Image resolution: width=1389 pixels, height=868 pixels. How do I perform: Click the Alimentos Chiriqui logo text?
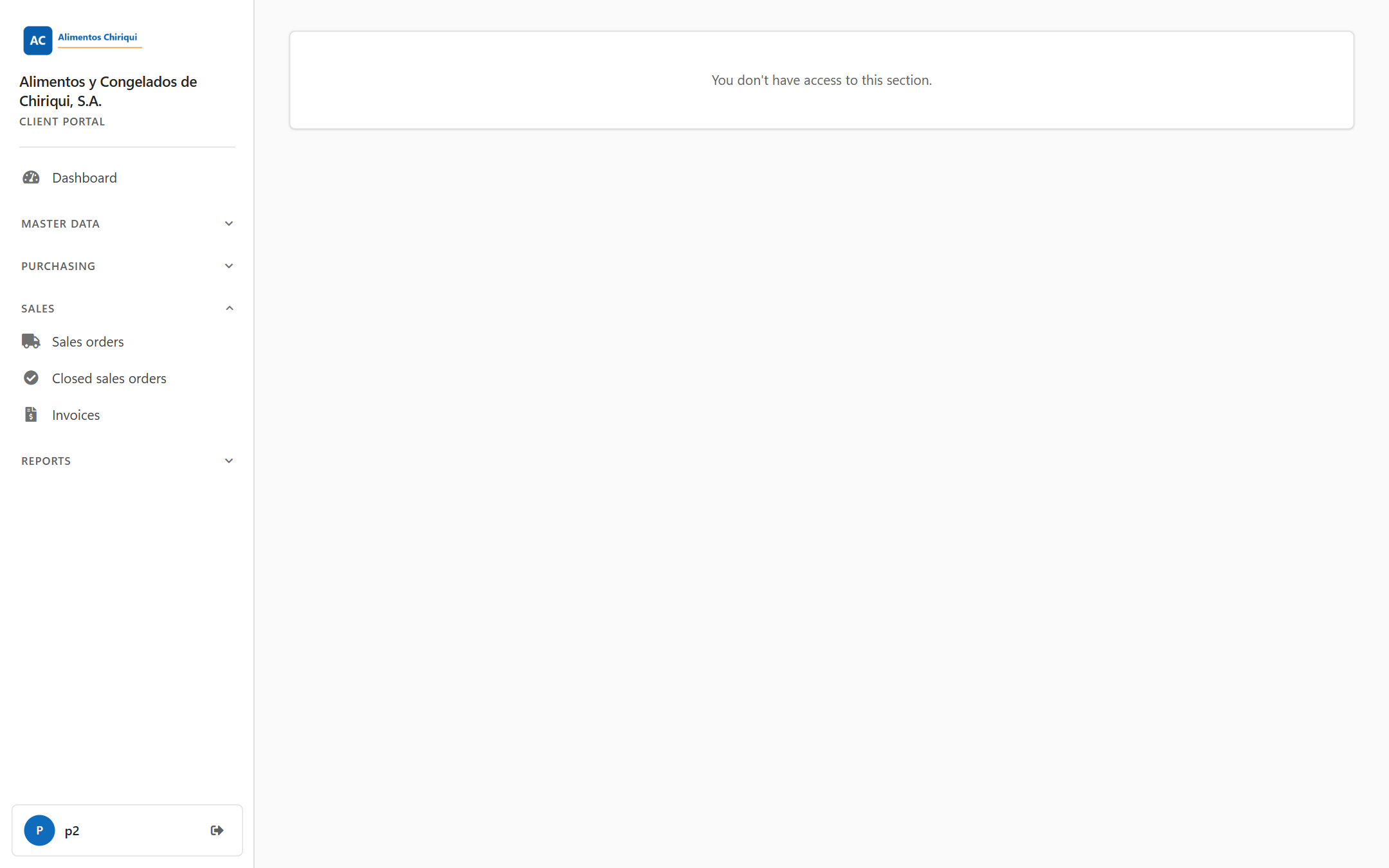tap(98, 37)
